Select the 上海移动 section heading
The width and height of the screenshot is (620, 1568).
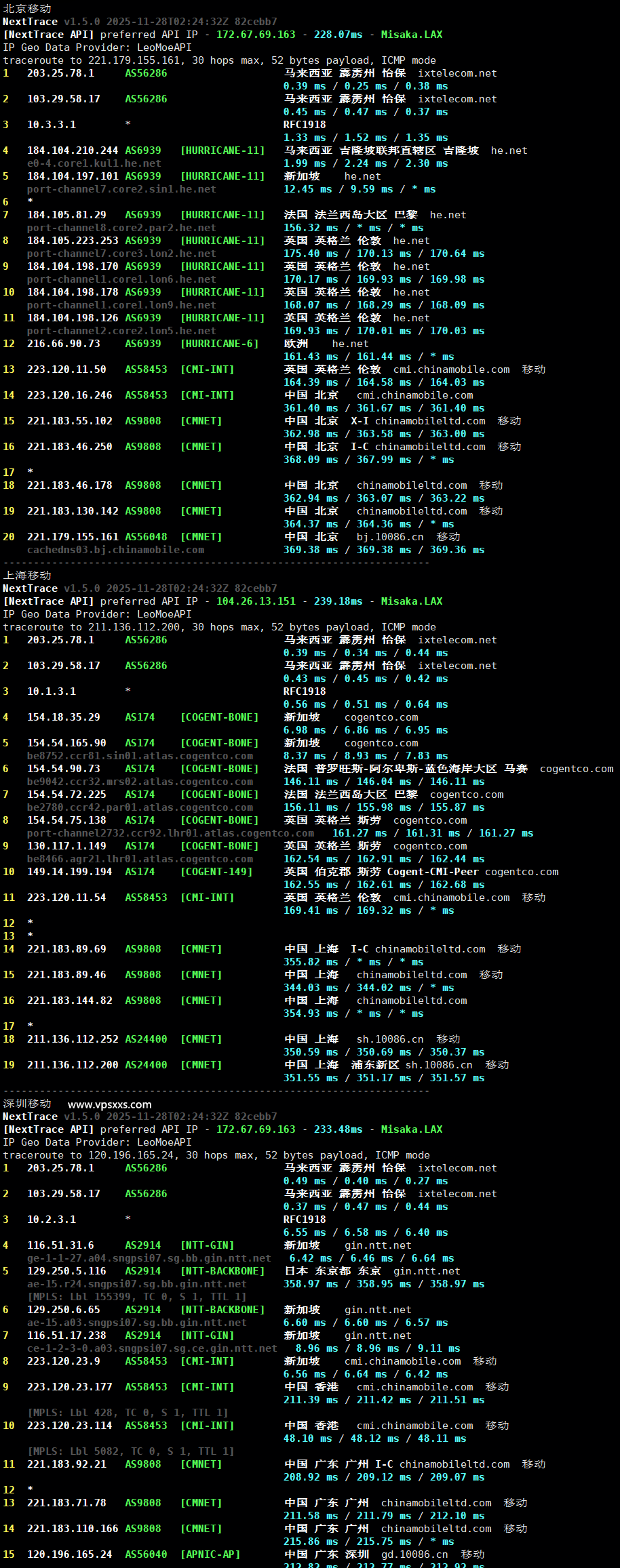point(27,576)
